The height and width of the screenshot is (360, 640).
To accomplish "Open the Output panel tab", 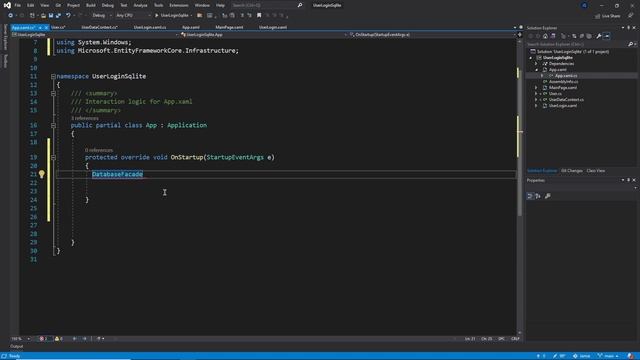I will [x=17, y=347].
